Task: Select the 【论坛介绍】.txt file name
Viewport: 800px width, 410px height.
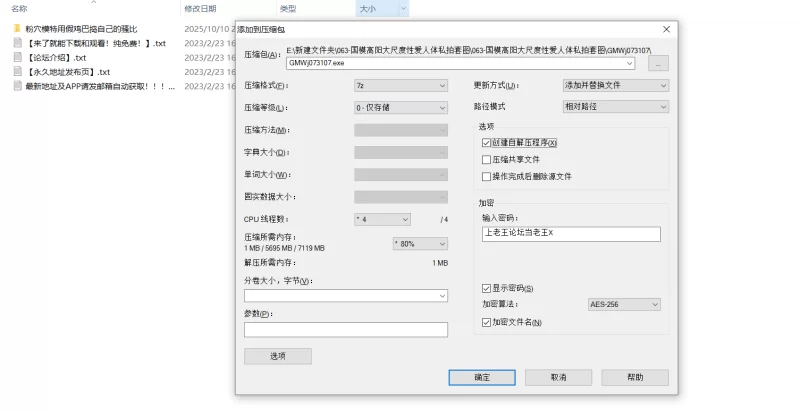Action: coord(56,58)
